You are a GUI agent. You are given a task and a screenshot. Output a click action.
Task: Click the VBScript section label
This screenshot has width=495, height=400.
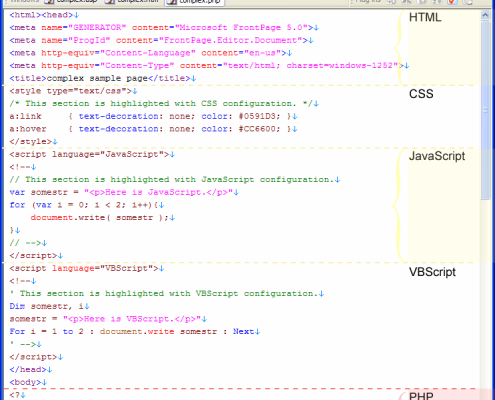click(x=432, y=272)
